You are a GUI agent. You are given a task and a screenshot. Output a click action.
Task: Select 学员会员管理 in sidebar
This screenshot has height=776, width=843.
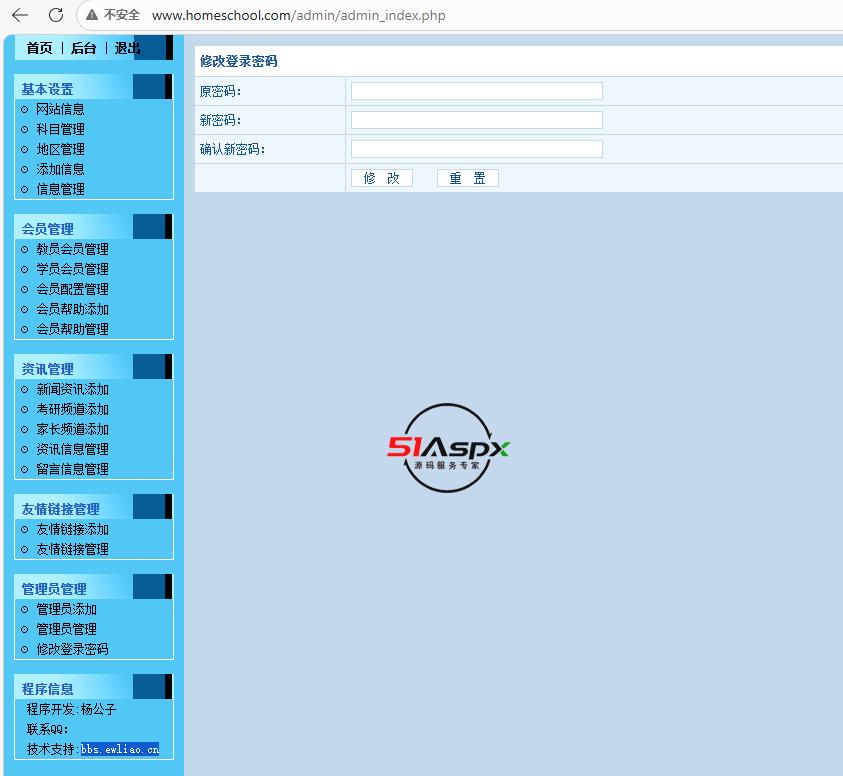coord(72,269)
